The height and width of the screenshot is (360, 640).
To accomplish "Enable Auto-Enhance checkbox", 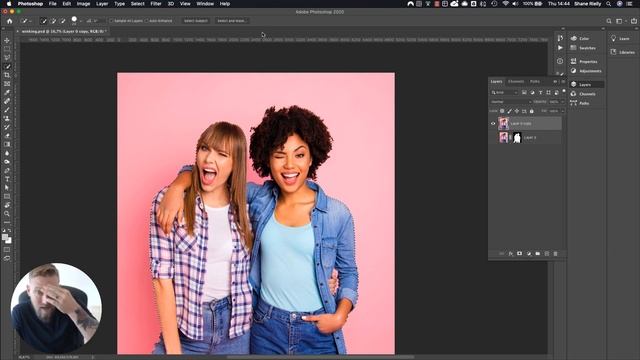I will tap(147, 21).
